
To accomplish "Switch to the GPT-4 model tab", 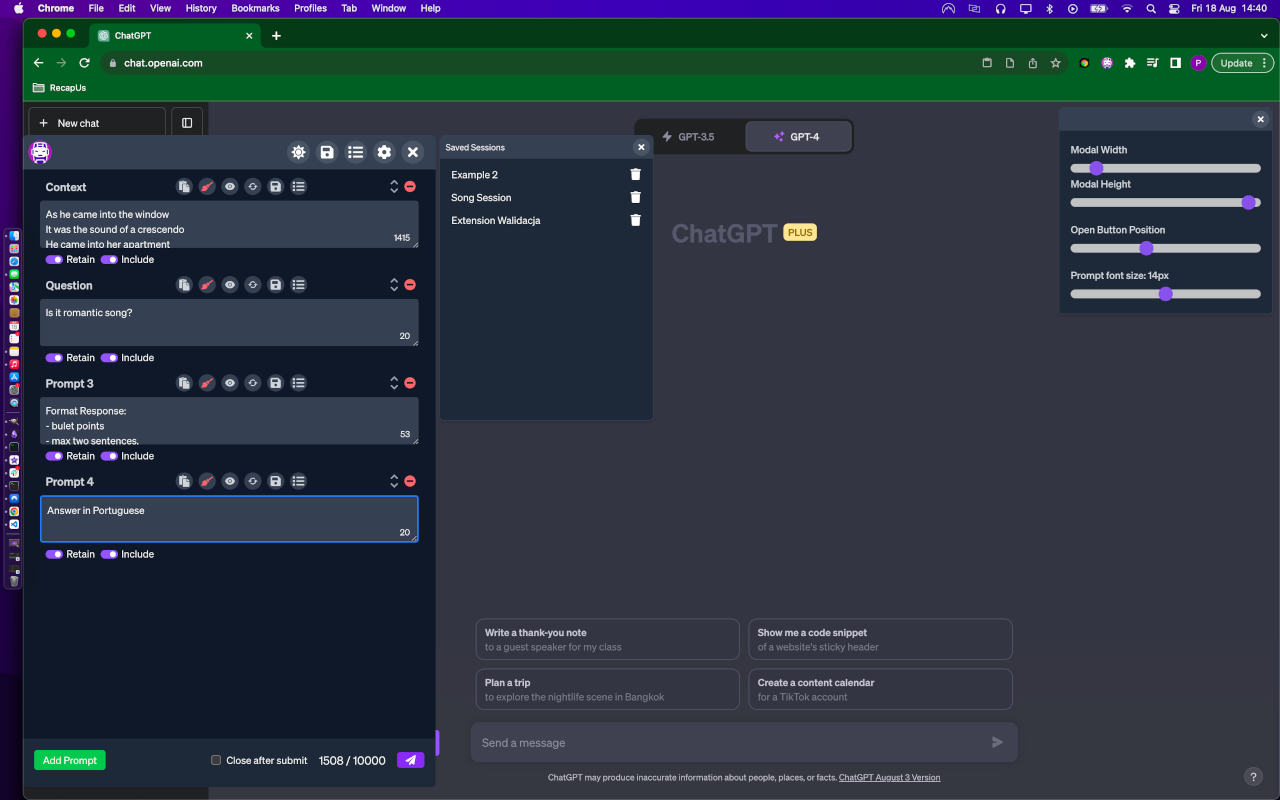I will tap(798, 137).
